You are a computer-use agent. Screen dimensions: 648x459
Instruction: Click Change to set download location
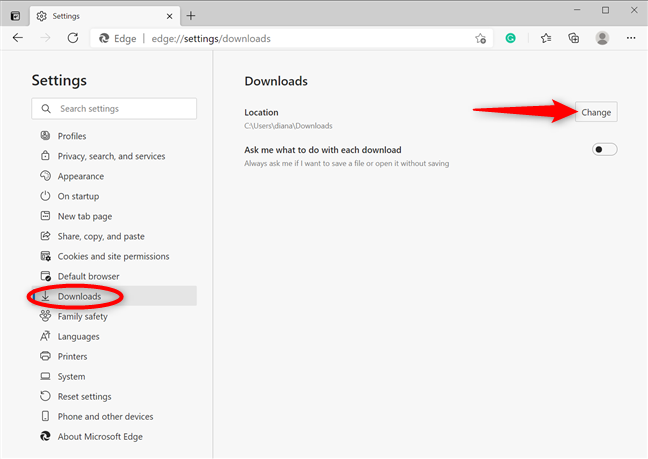pyautogui.click(x=596, y=112)
